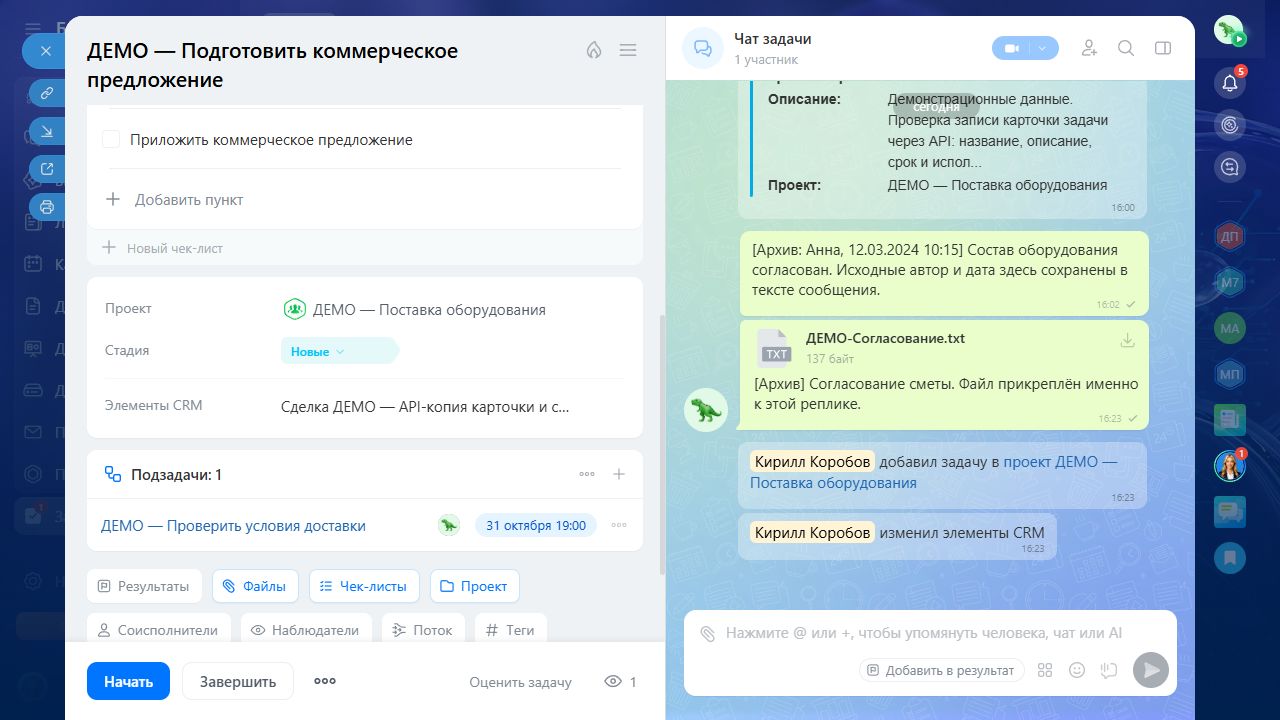Click the flame priority icon in task header
Screen dimensions: 1280x720
(x=594, y=50)
